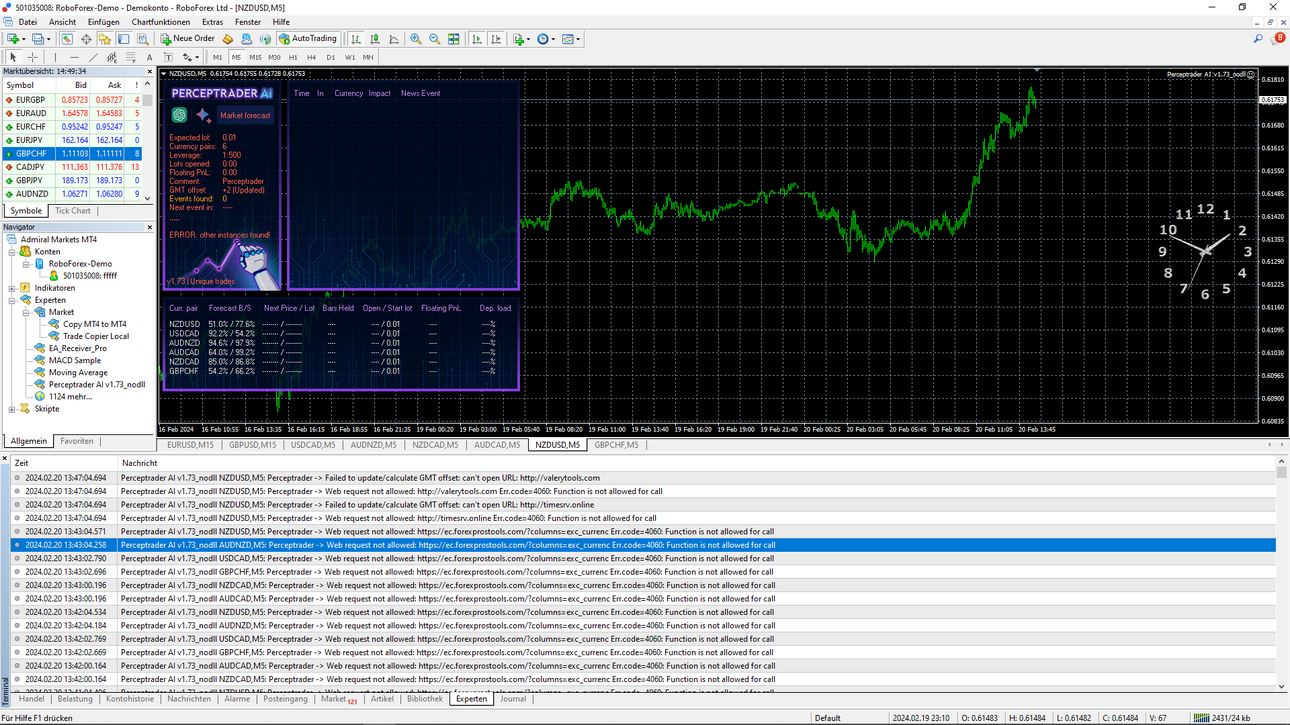Image resolution: width=1290 pixels, height=725 pixels.
Task: Click the tile windows icon
Action: point(453,39)
